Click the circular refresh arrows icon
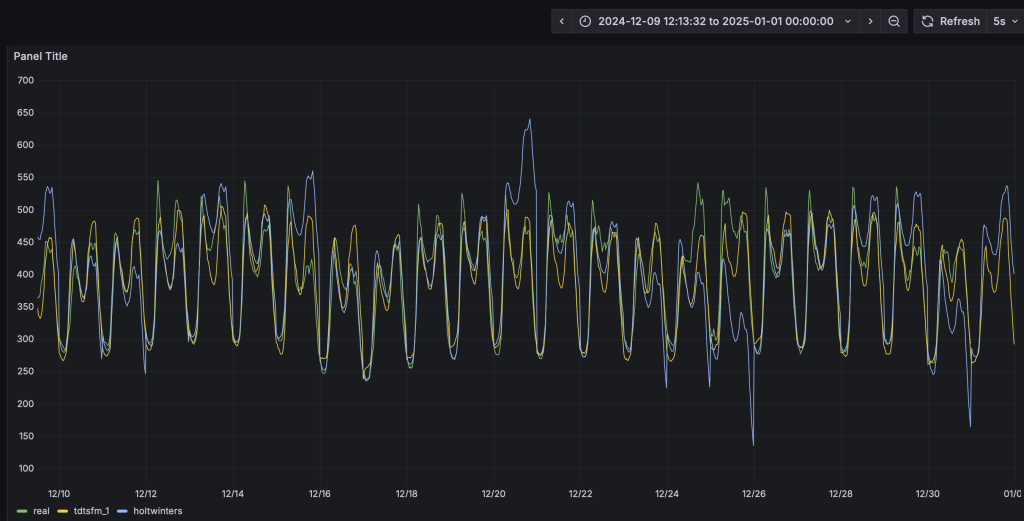Viewport: 1024px width, 521px height. pyautogui.click(x=927, y=21)
